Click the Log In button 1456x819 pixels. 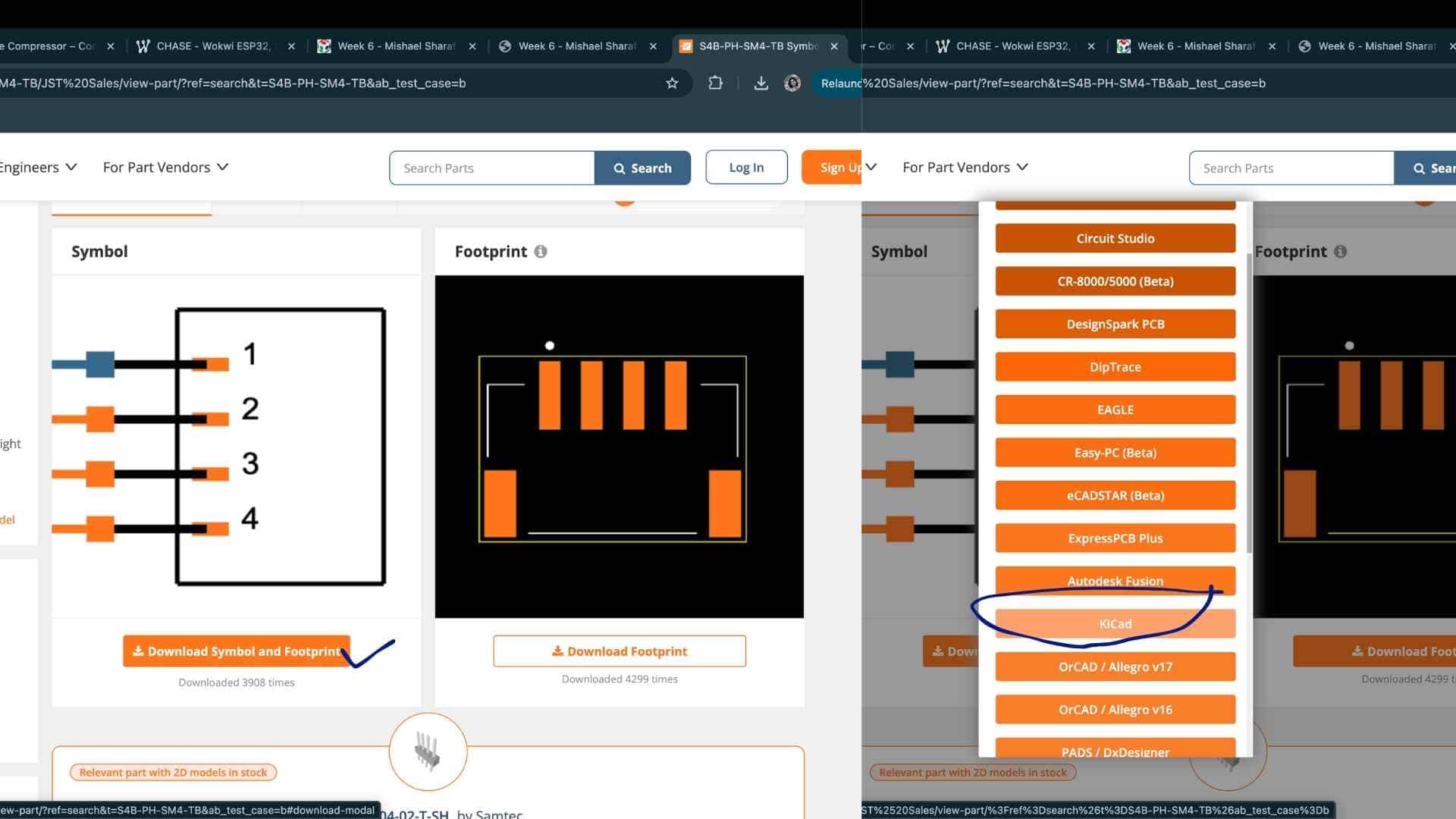745,168
